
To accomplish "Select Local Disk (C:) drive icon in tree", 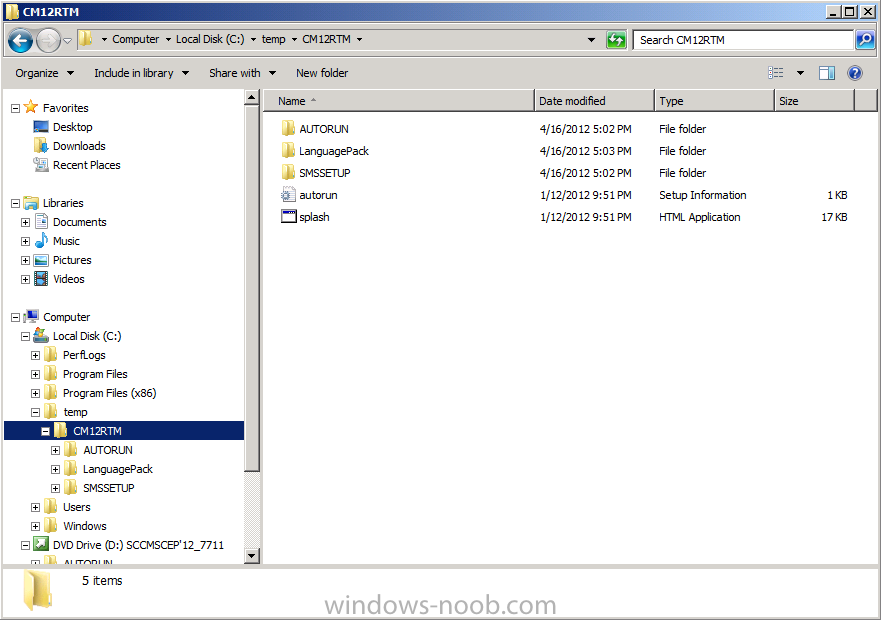I will (x=41, y=336).
